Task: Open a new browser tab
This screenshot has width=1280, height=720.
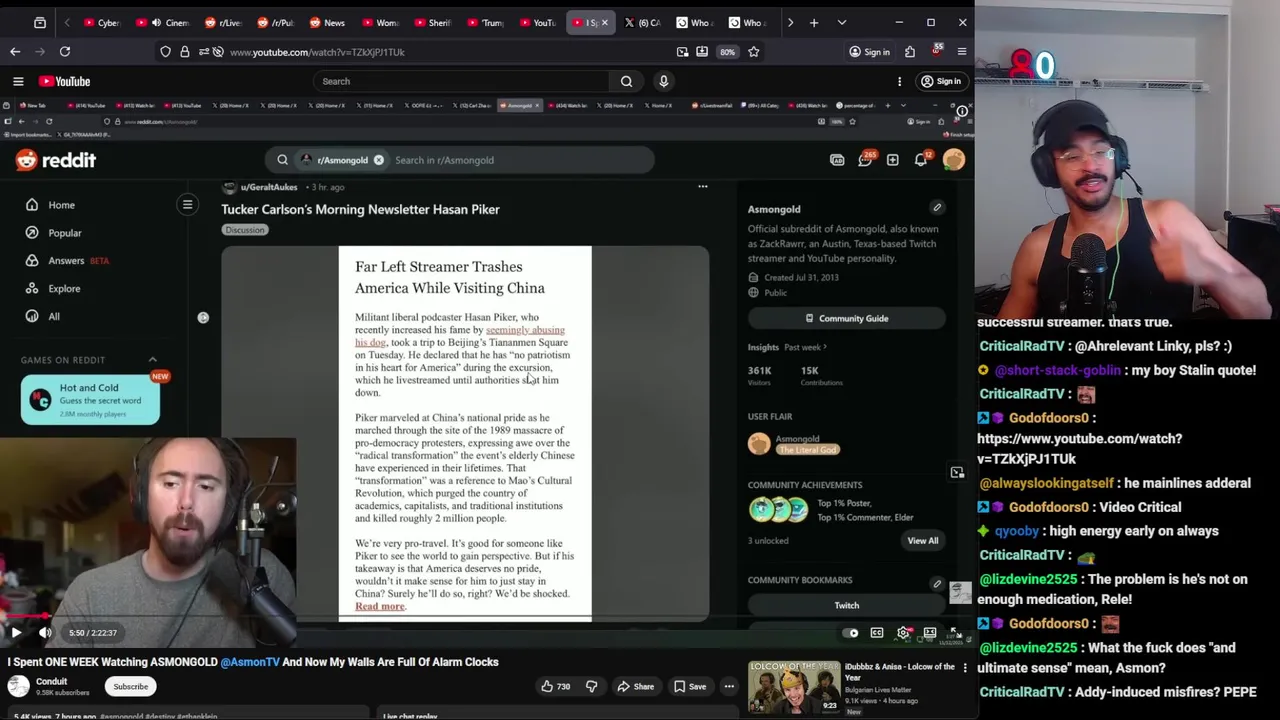Action: (x=814, y=22)
